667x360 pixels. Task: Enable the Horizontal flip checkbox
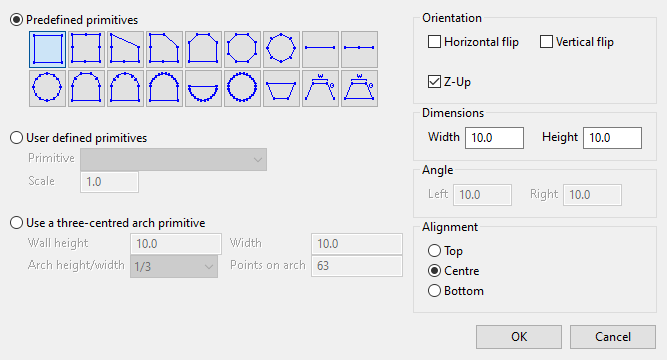tap(434, 42)
